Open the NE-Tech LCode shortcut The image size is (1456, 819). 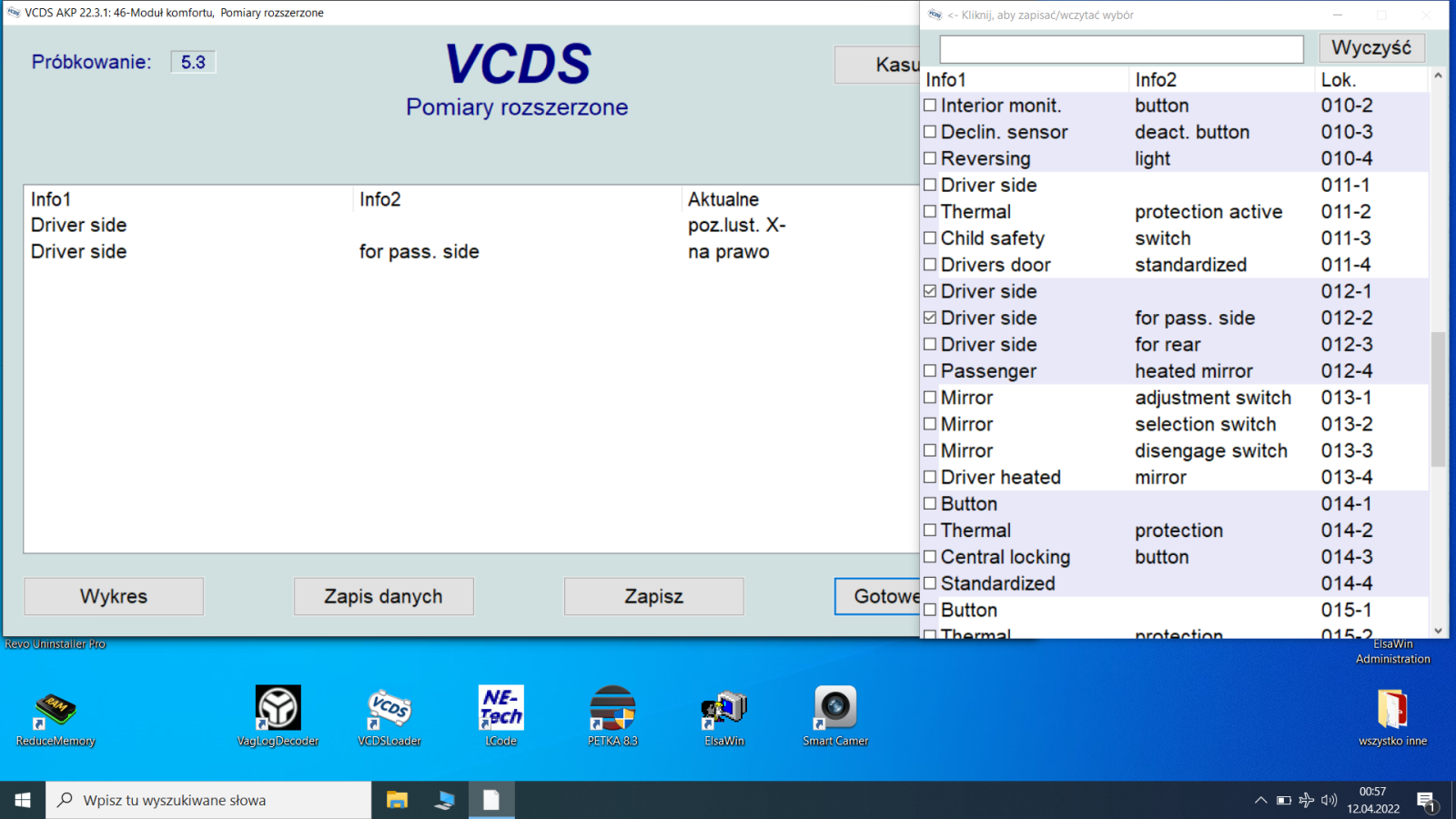(x=500, y=717)
